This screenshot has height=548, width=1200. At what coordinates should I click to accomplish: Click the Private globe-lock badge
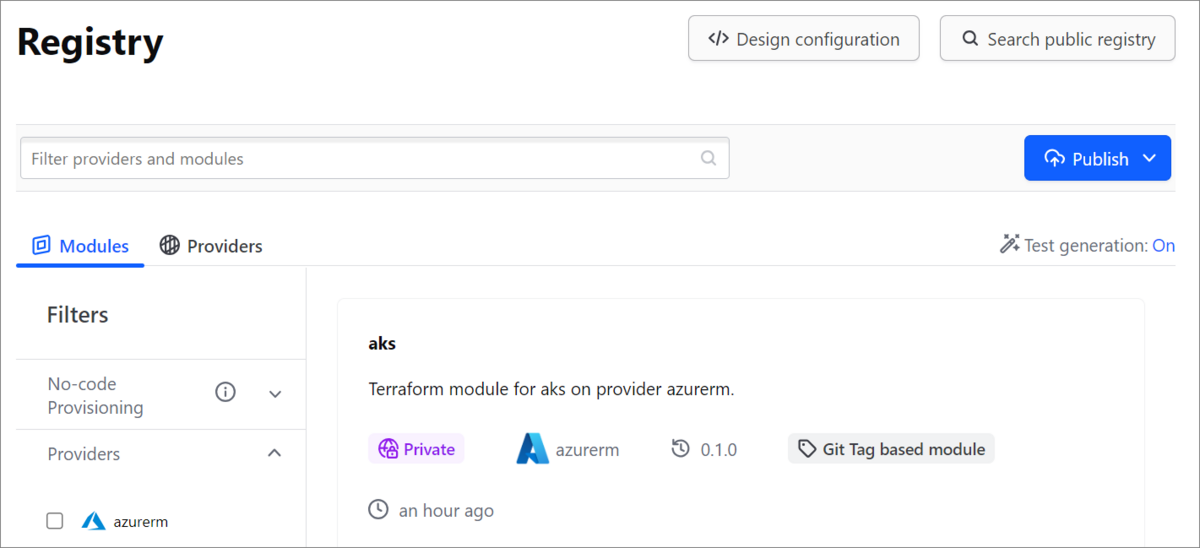pyautogui.click(x=417, y=449)
